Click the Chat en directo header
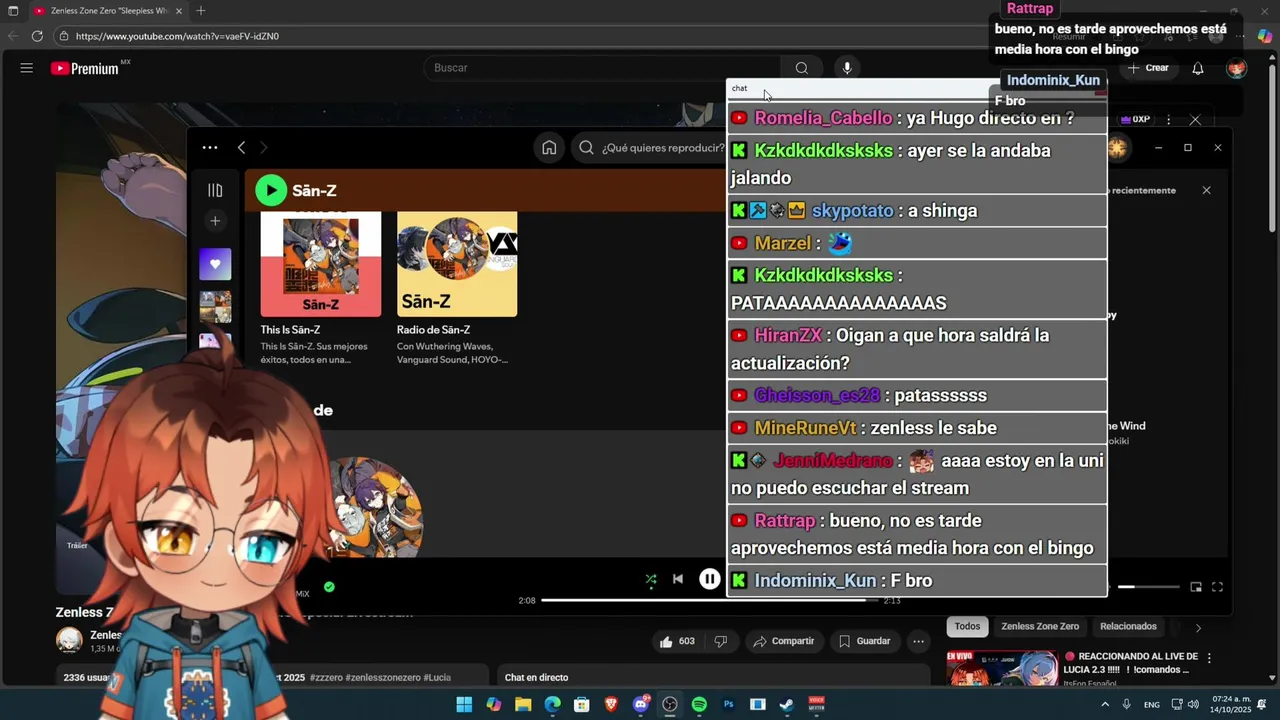 tap(536, 678)
